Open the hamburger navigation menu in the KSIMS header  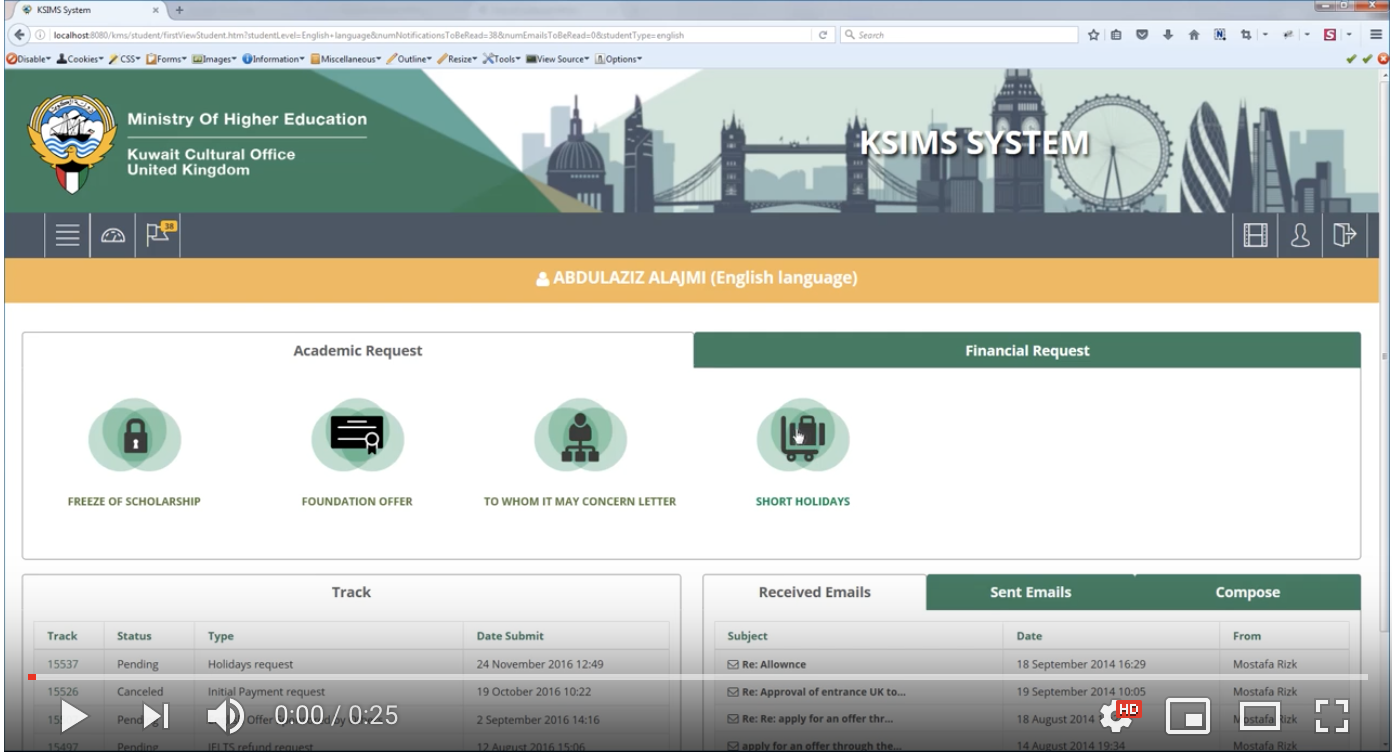click(x=67, y=235)
